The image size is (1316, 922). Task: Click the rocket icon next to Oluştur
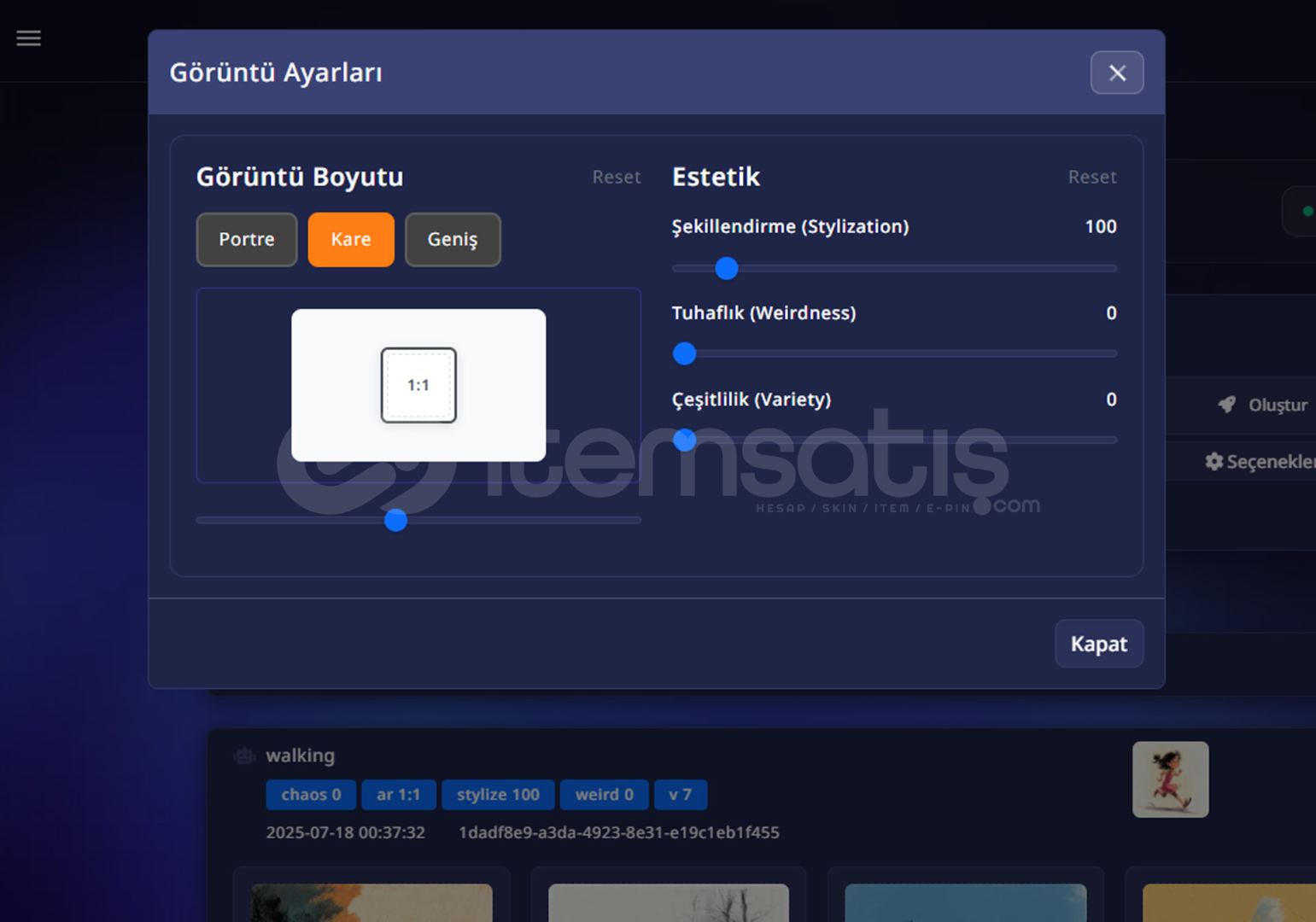[1226, 405]
